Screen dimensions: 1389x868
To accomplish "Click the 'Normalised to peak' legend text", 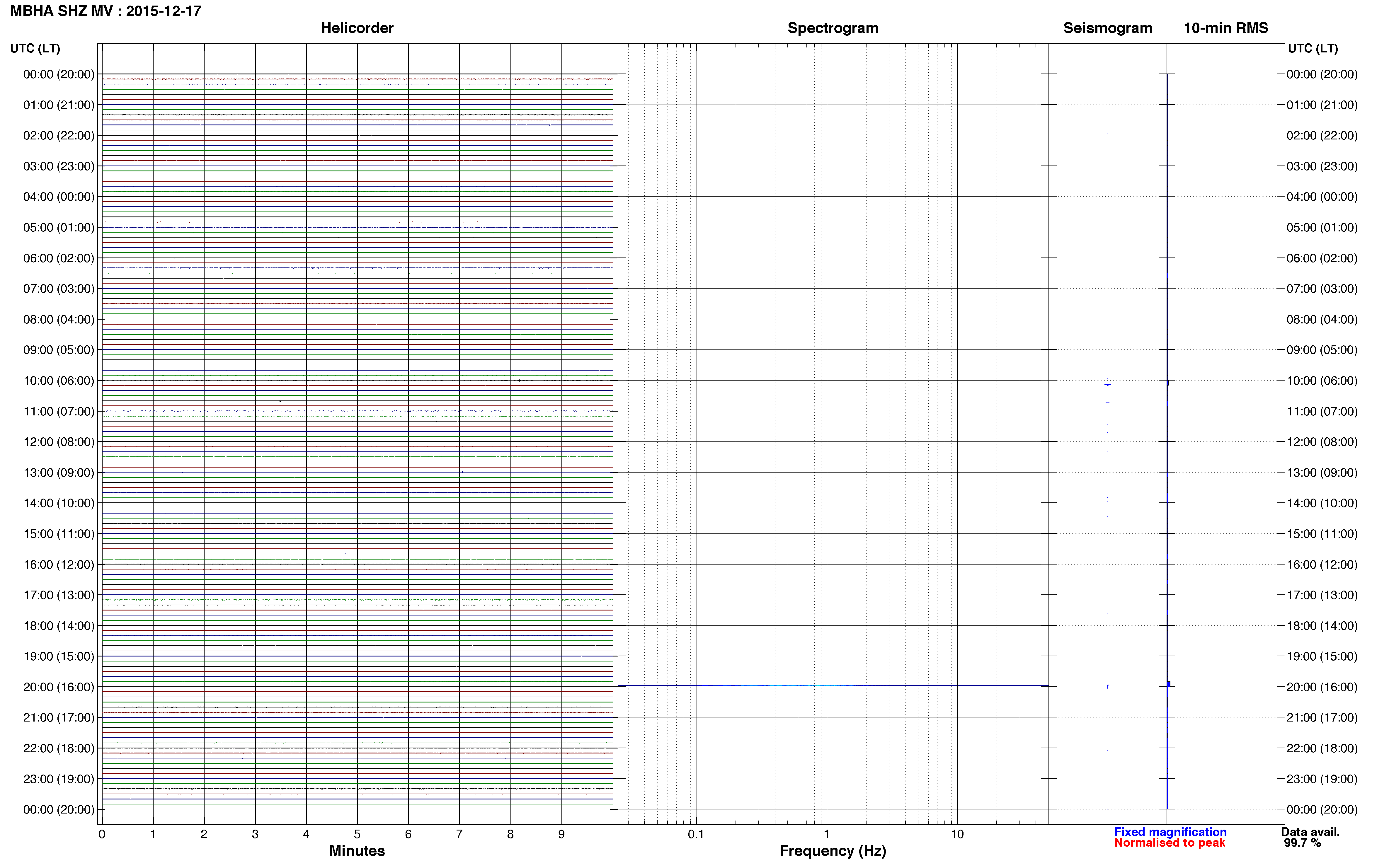I will pyautogui.click(x=1170, y=843).
